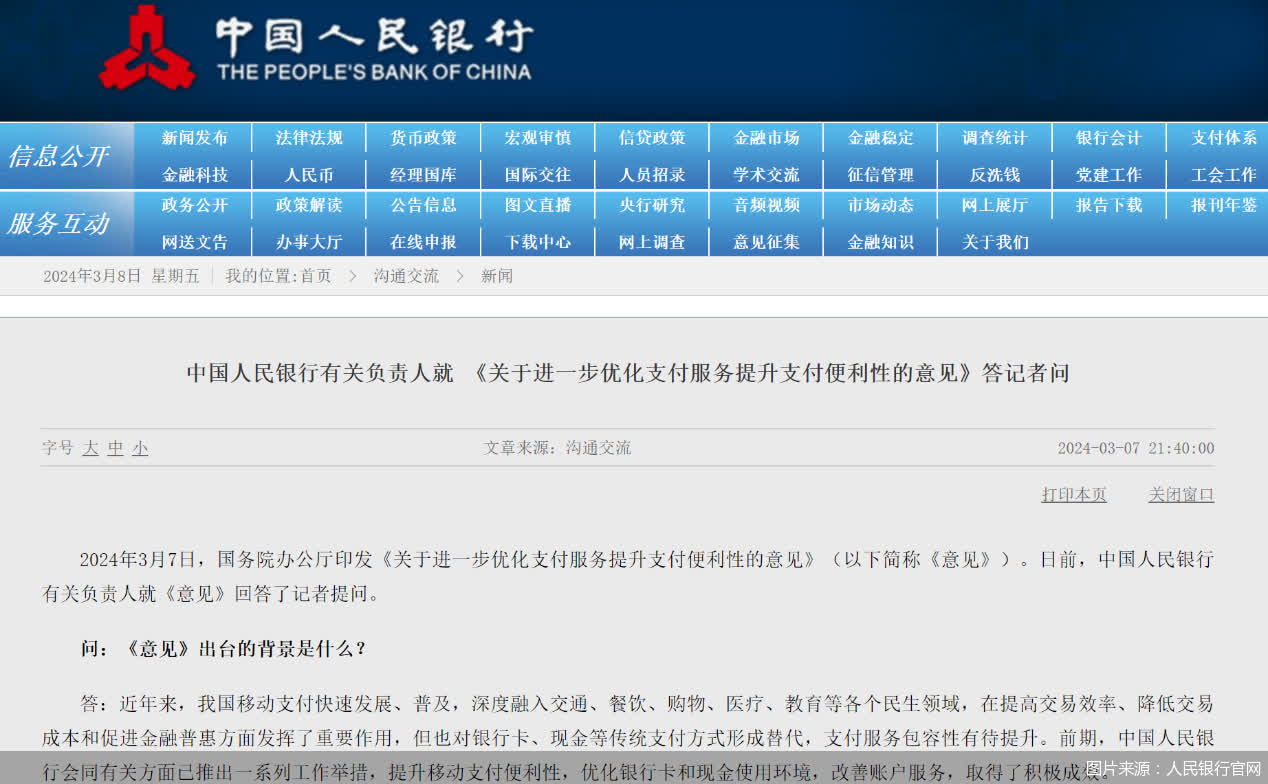
Task: Open 调查统计 menu item
Action: coord(995,138)
